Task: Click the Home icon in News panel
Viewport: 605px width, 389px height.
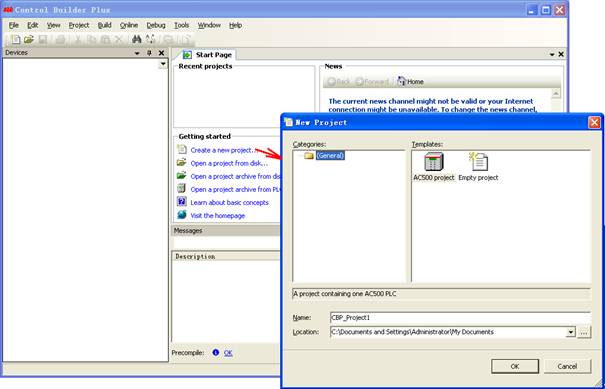Action: pyautogui.click(x=402, y=81)
